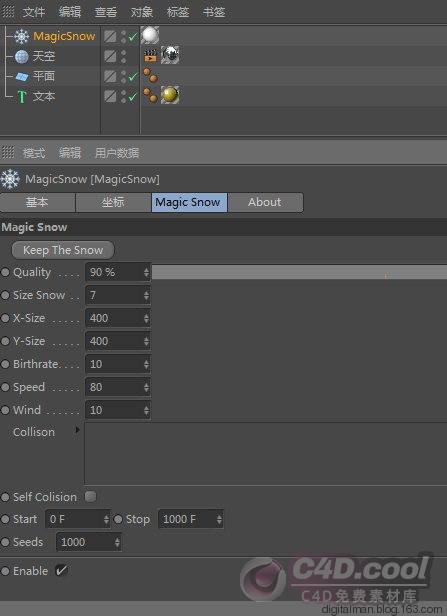Viewport: 447px width, 616px height.
Task: Select the MagicSnow snowflake object icon
Action: click(x=21, y=36)
